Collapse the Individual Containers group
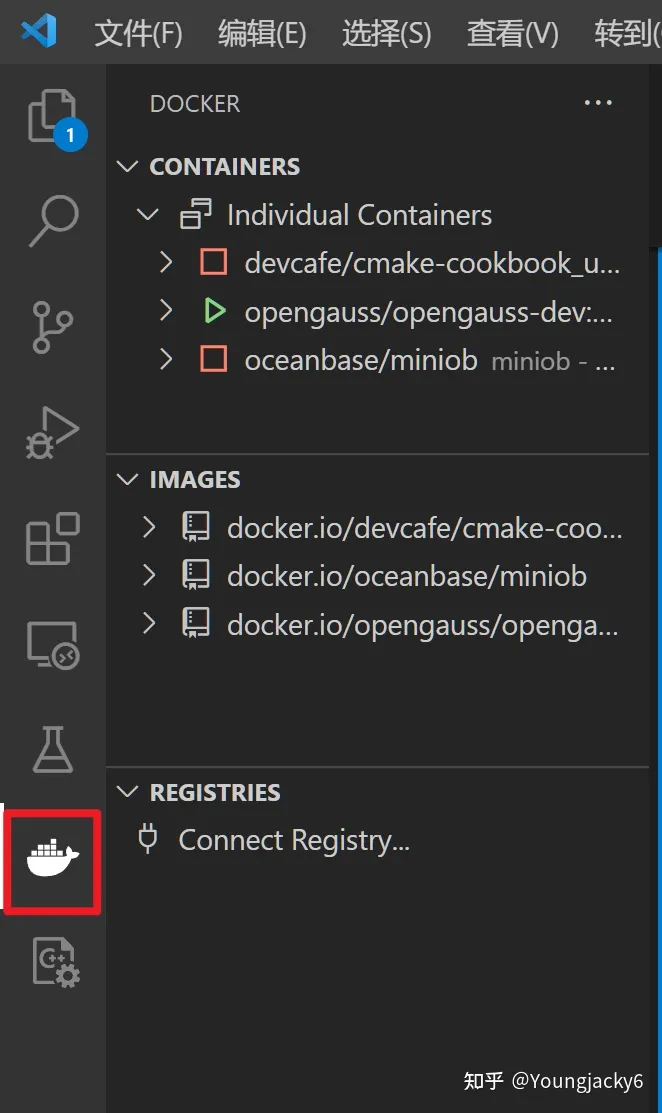Viewport: 662px width, 1113px height. tap(148, 214)
